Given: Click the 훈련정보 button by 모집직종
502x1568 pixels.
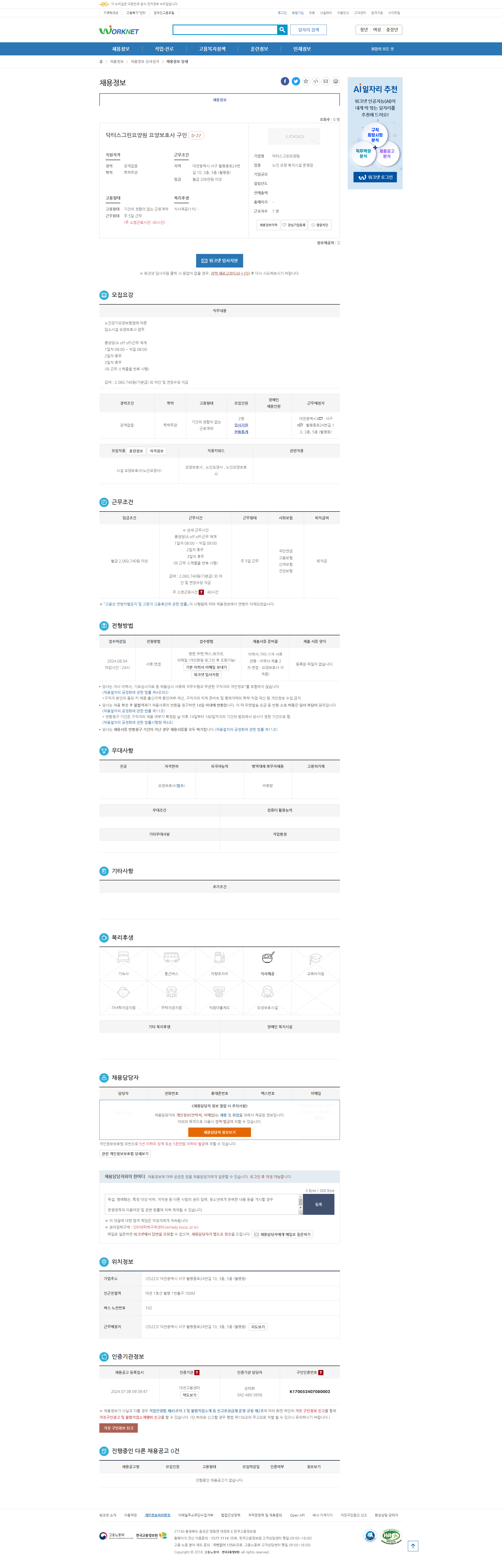Looking at the screenshot, I should pos(136,451).
